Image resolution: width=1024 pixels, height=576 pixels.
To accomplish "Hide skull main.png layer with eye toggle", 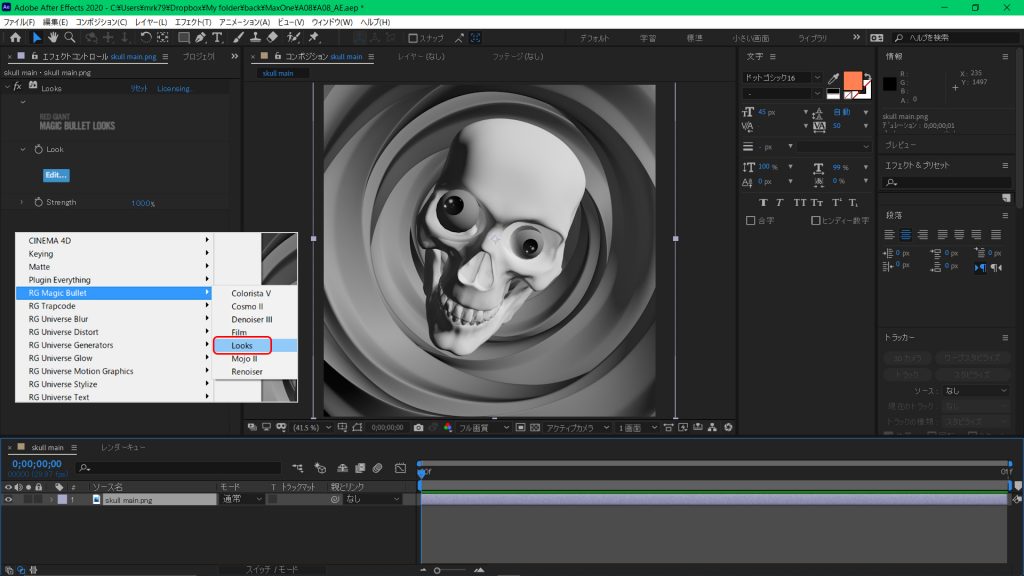I will click(9, 499).
